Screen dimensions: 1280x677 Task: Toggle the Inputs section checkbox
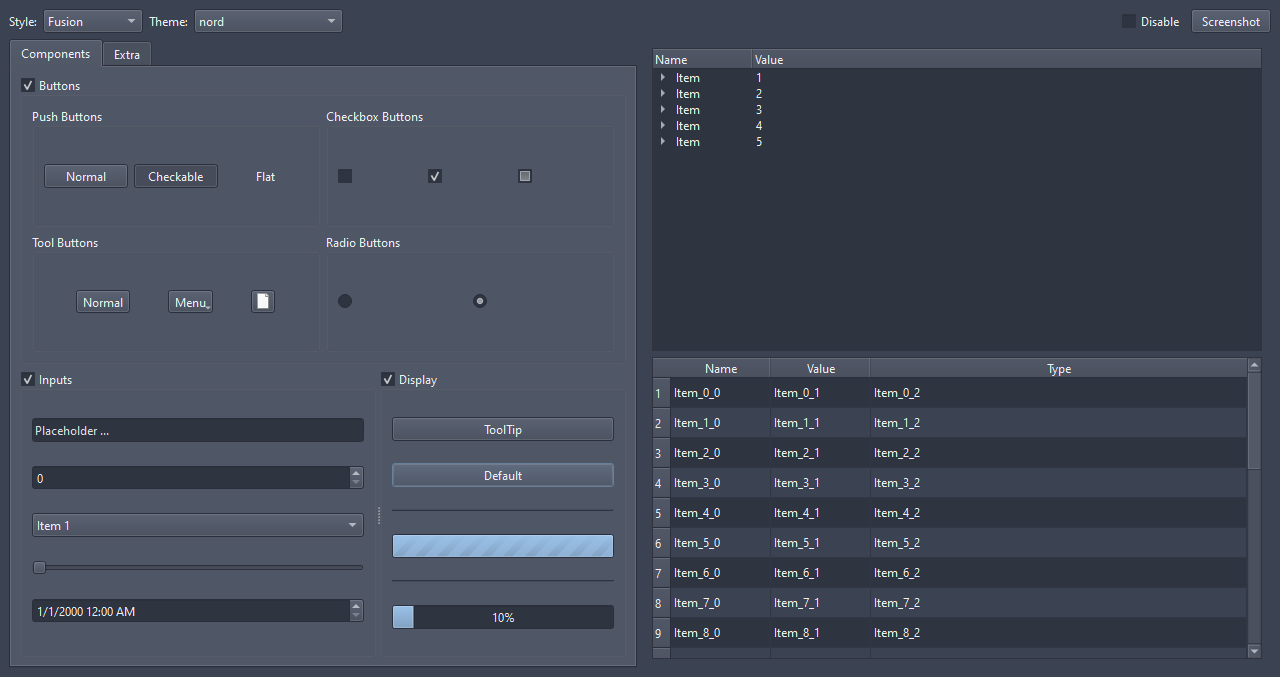point(28,379)
